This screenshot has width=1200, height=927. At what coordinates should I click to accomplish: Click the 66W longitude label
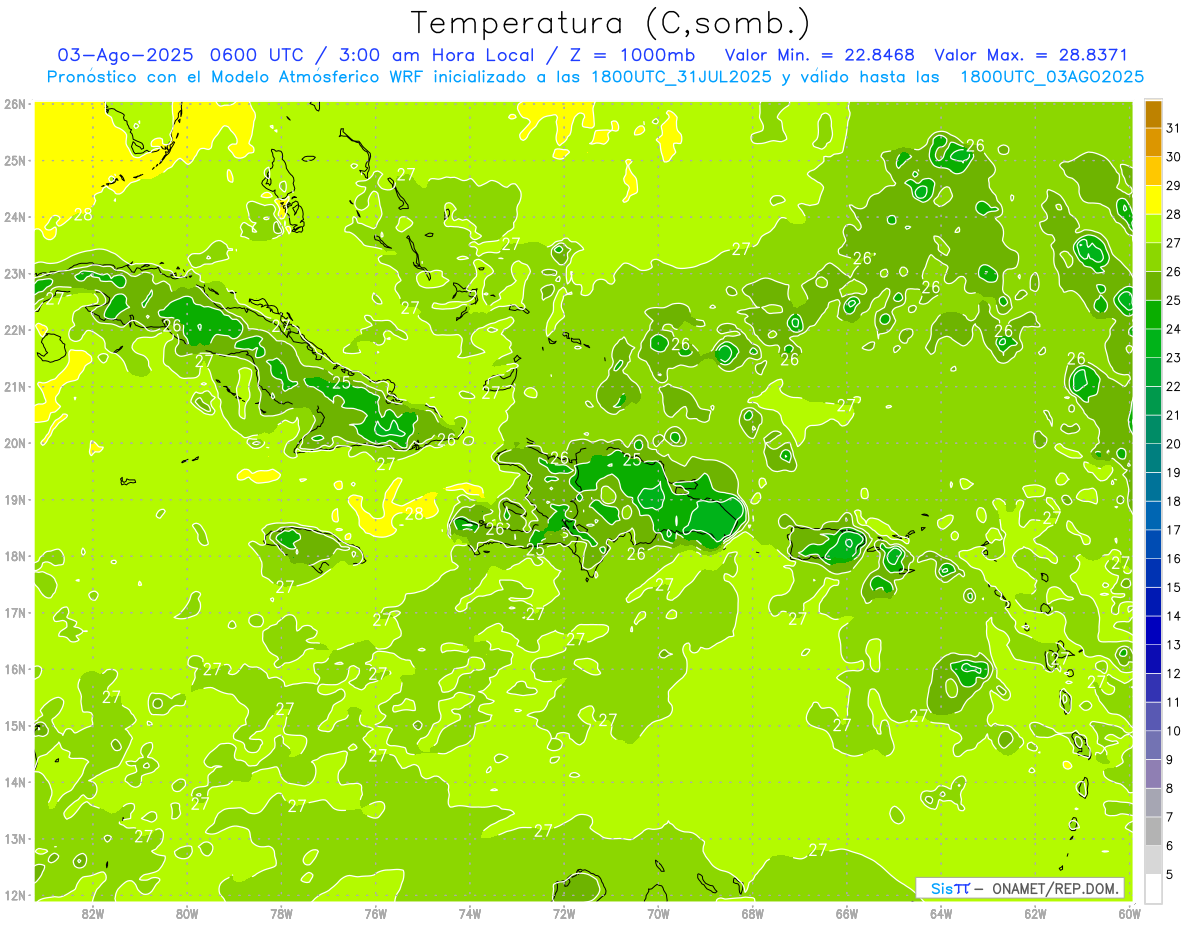click(847, 913)
